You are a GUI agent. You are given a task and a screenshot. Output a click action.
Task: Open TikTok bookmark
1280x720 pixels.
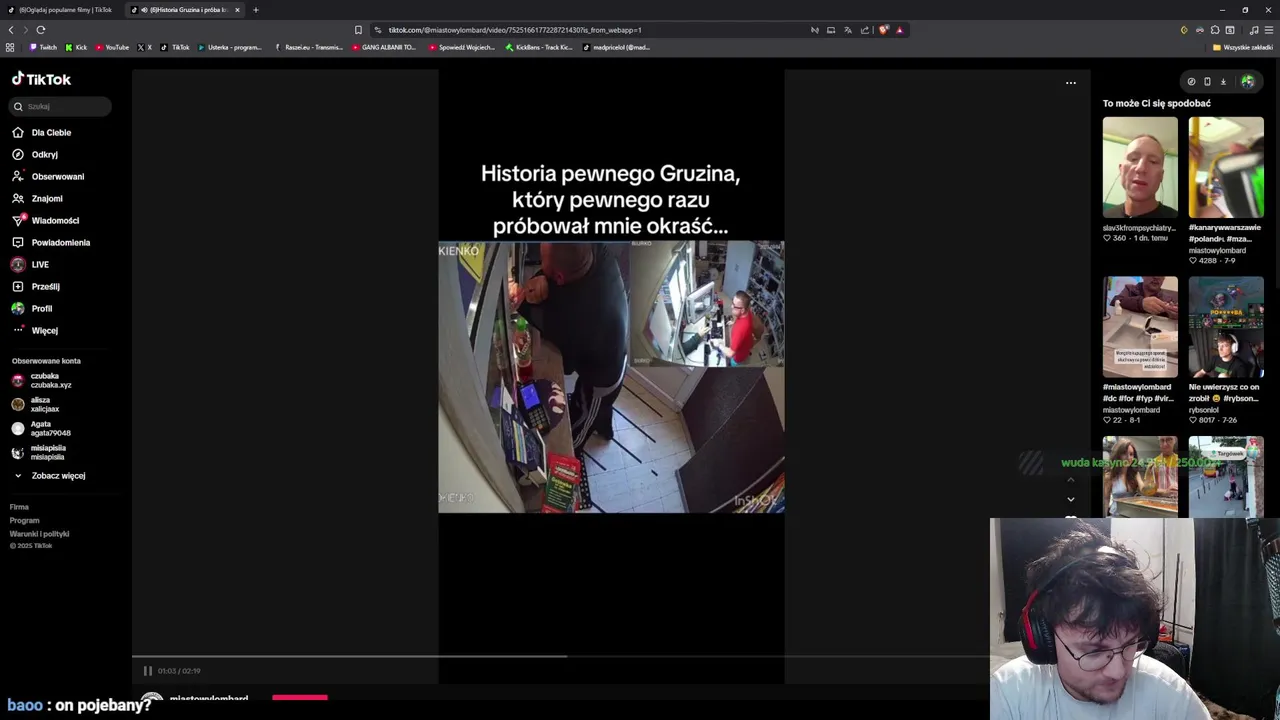click(x=175, y=47)
